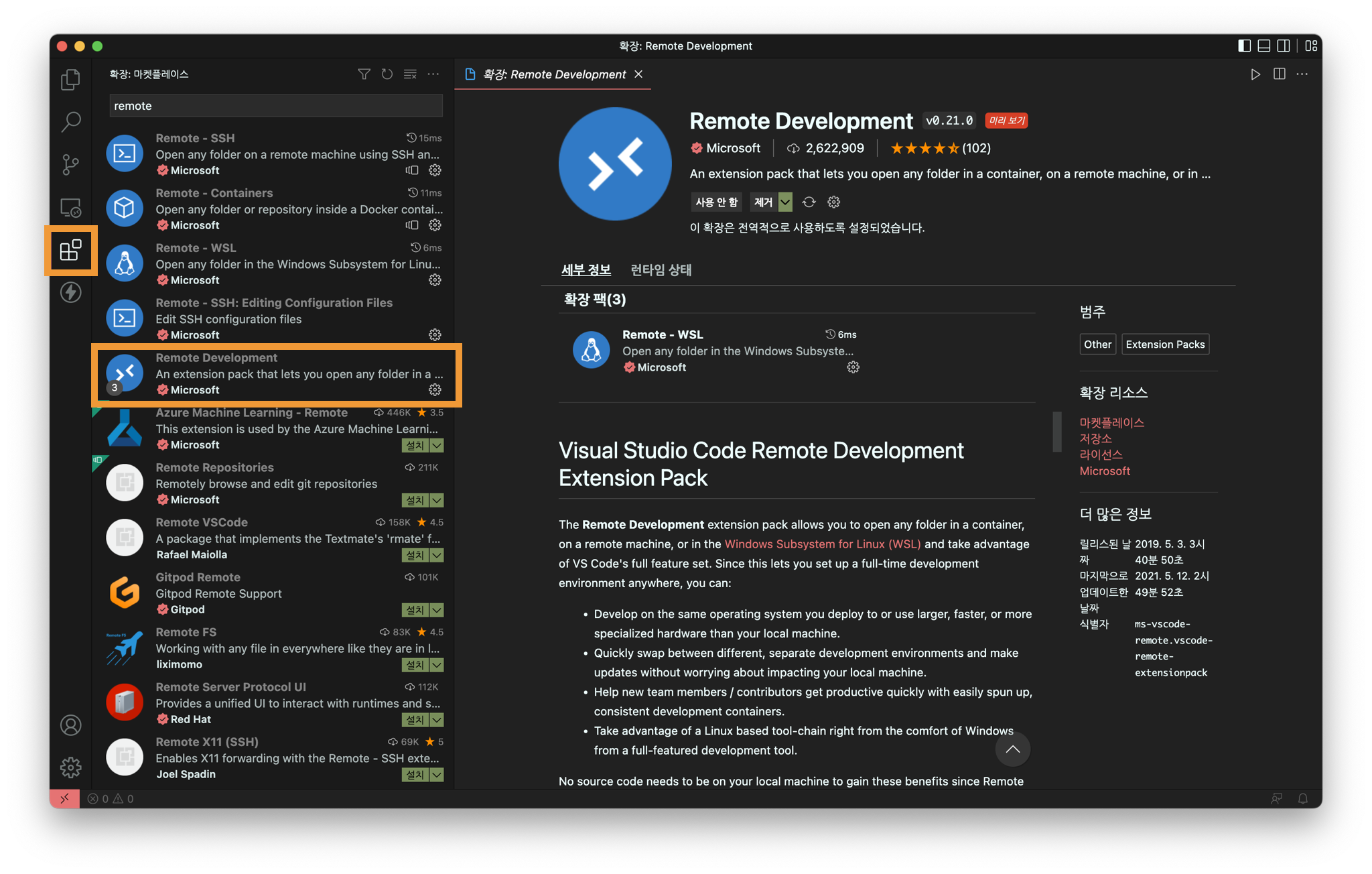Click the remote window status bar indicator
Image resolution: width=1372 pixels, height=874 pixels.
[x=64, y=798]
